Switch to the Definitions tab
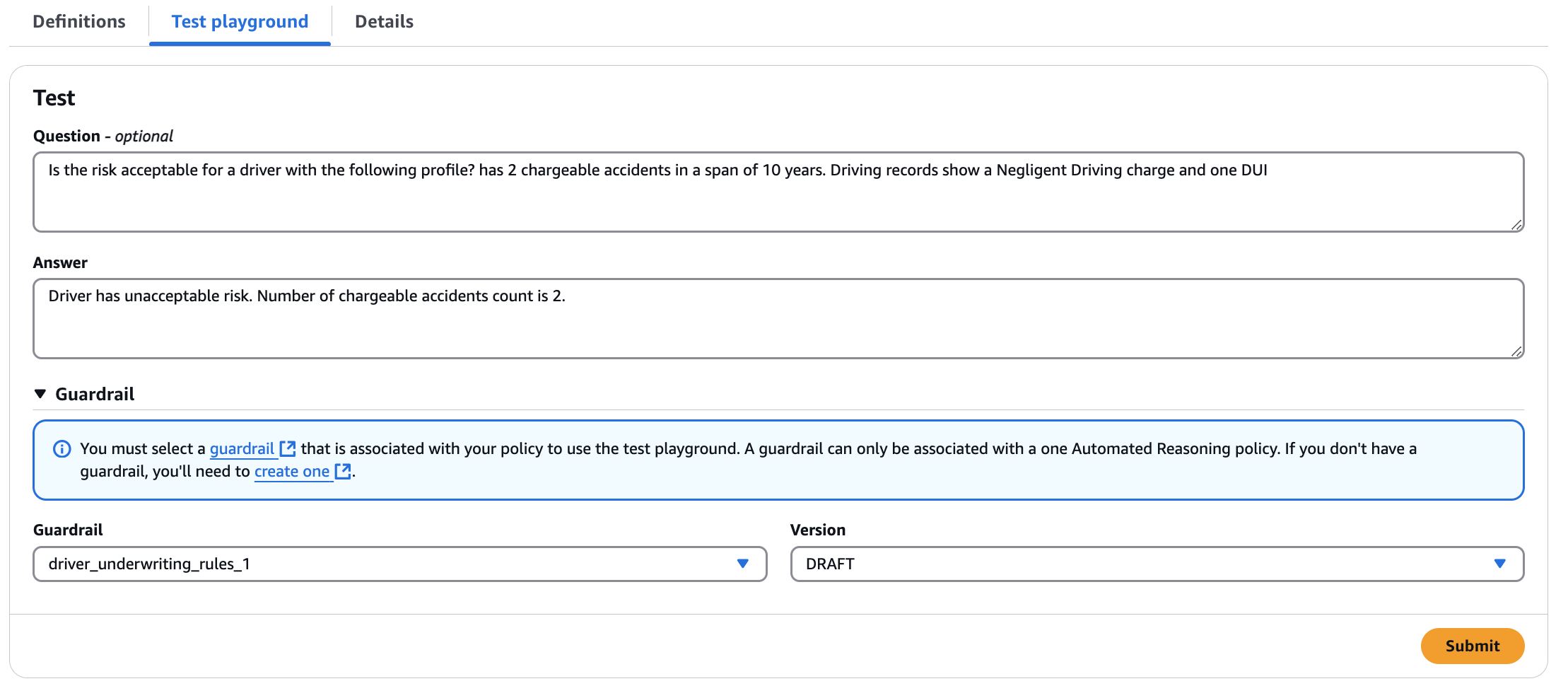The image size is (1568, 686). 78,21
